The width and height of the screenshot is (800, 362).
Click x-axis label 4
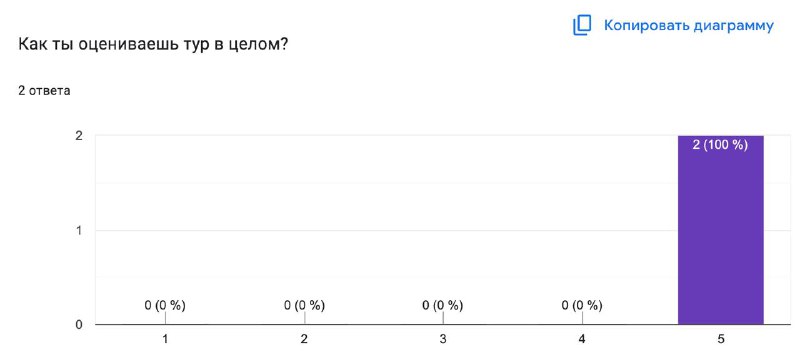pyautogui.click(x=582, y=340)
